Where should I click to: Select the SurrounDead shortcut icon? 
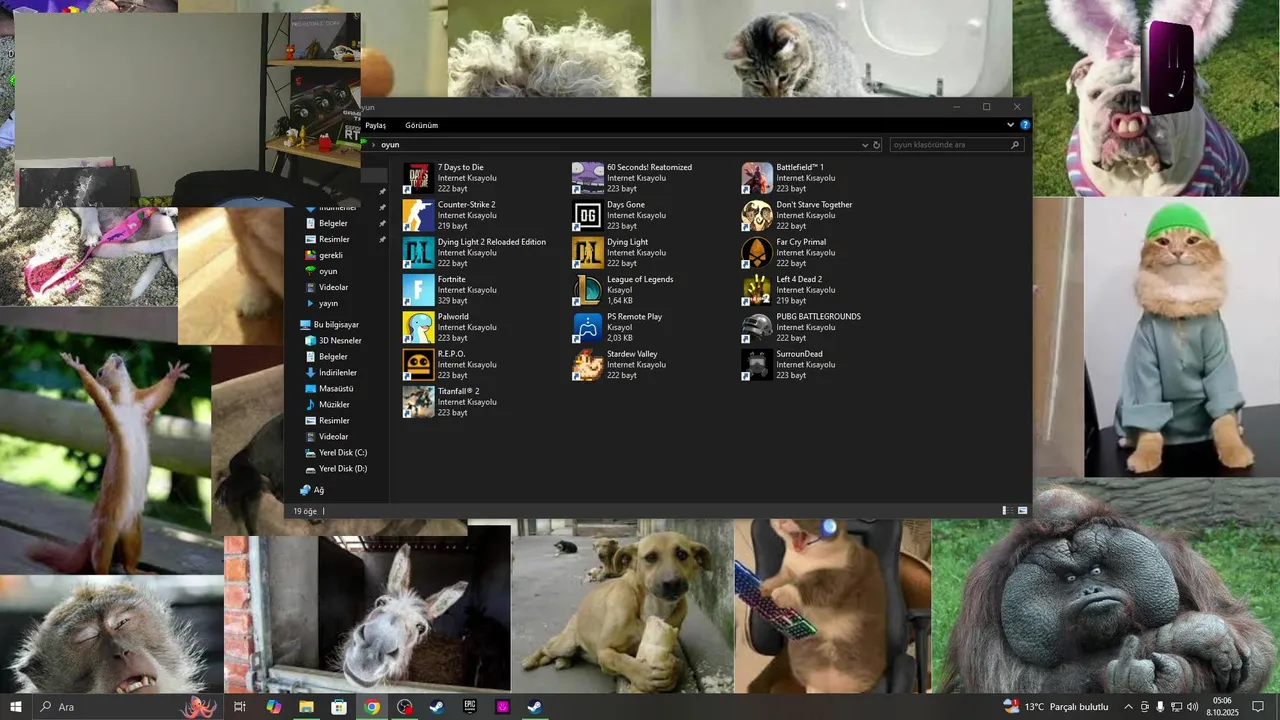[757, 364]
